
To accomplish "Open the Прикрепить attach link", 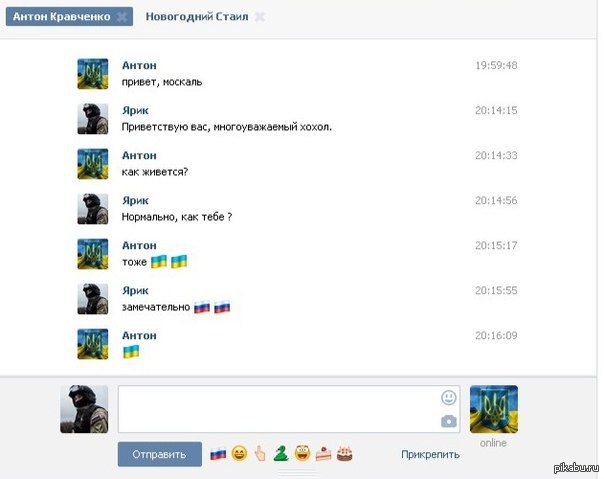I will coord(430,454).
